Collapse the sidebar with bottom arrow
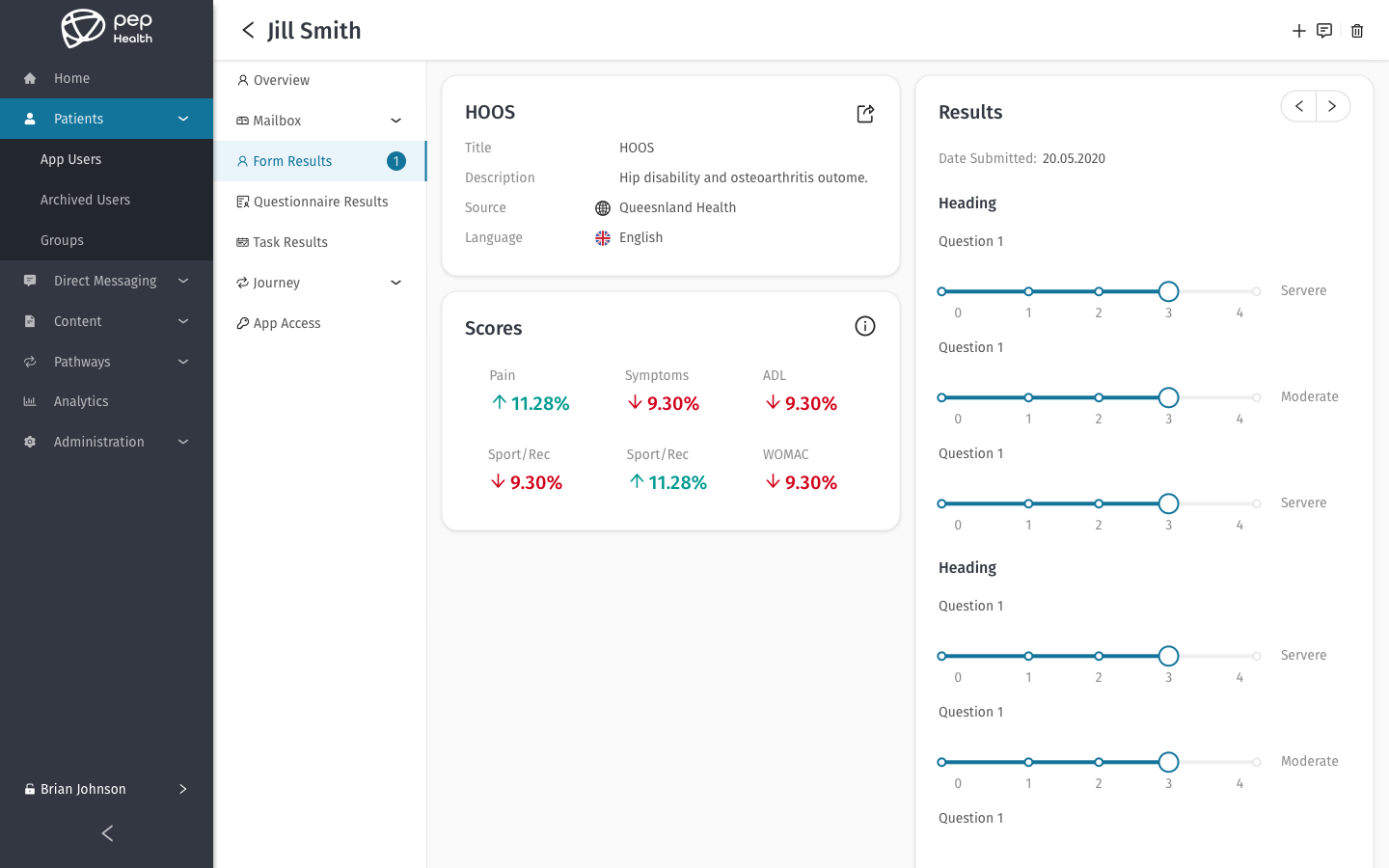The image size is (1389, 868). click(x=107, y=833)
